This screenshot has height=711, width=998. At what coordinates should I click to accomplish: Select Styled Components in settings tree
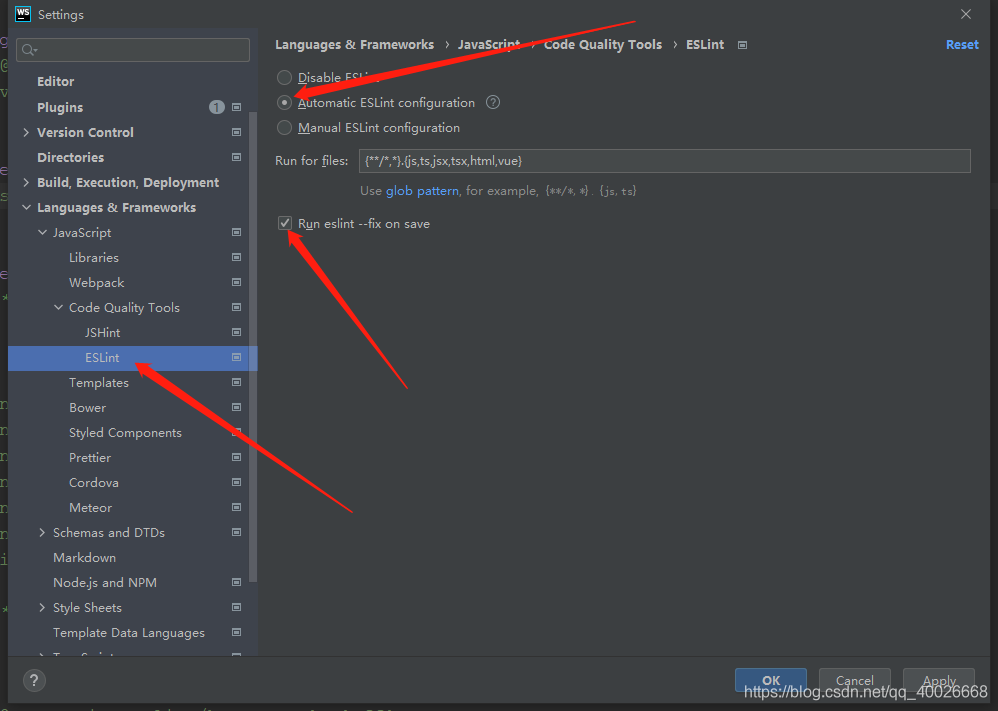click(125, 433)
